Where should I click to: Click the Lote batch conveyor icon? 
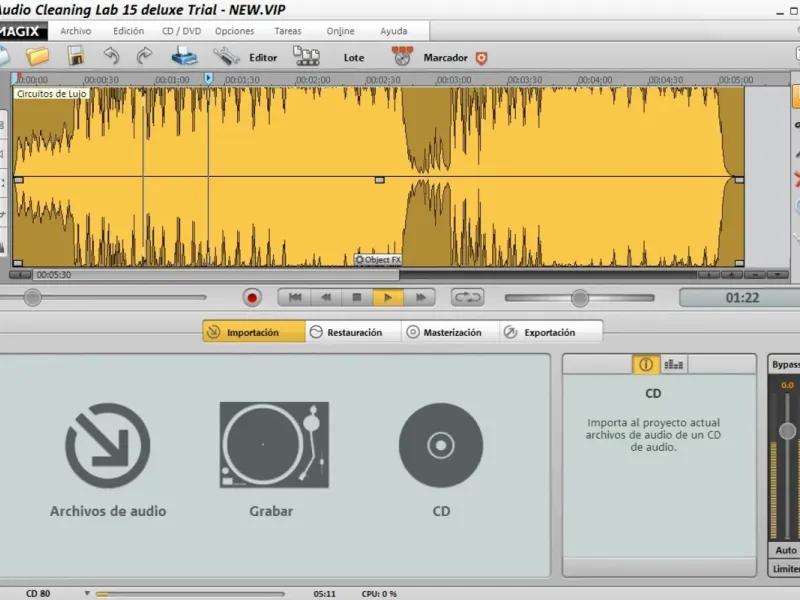click(306, 56)
